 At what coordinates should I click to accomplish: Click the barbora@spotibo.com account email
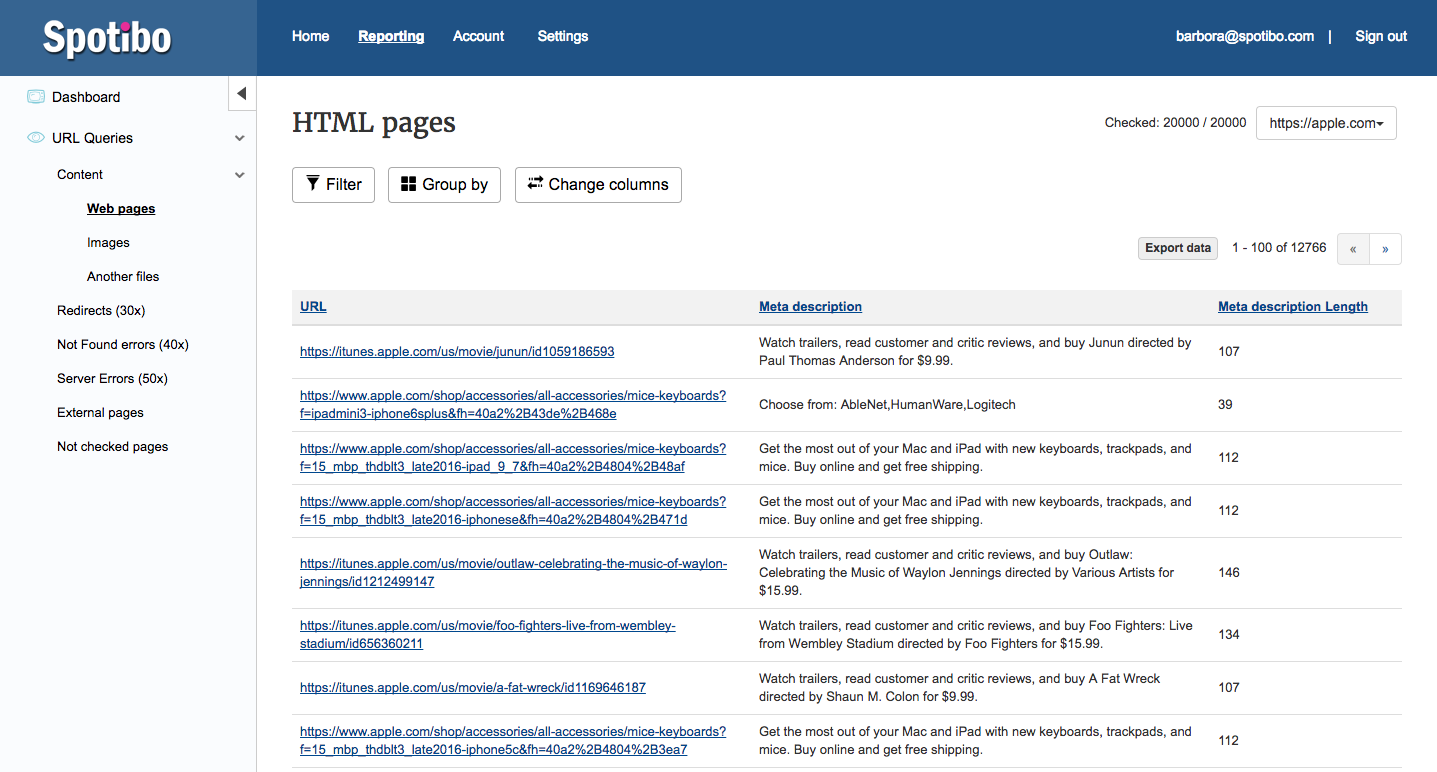point(1245,36)
